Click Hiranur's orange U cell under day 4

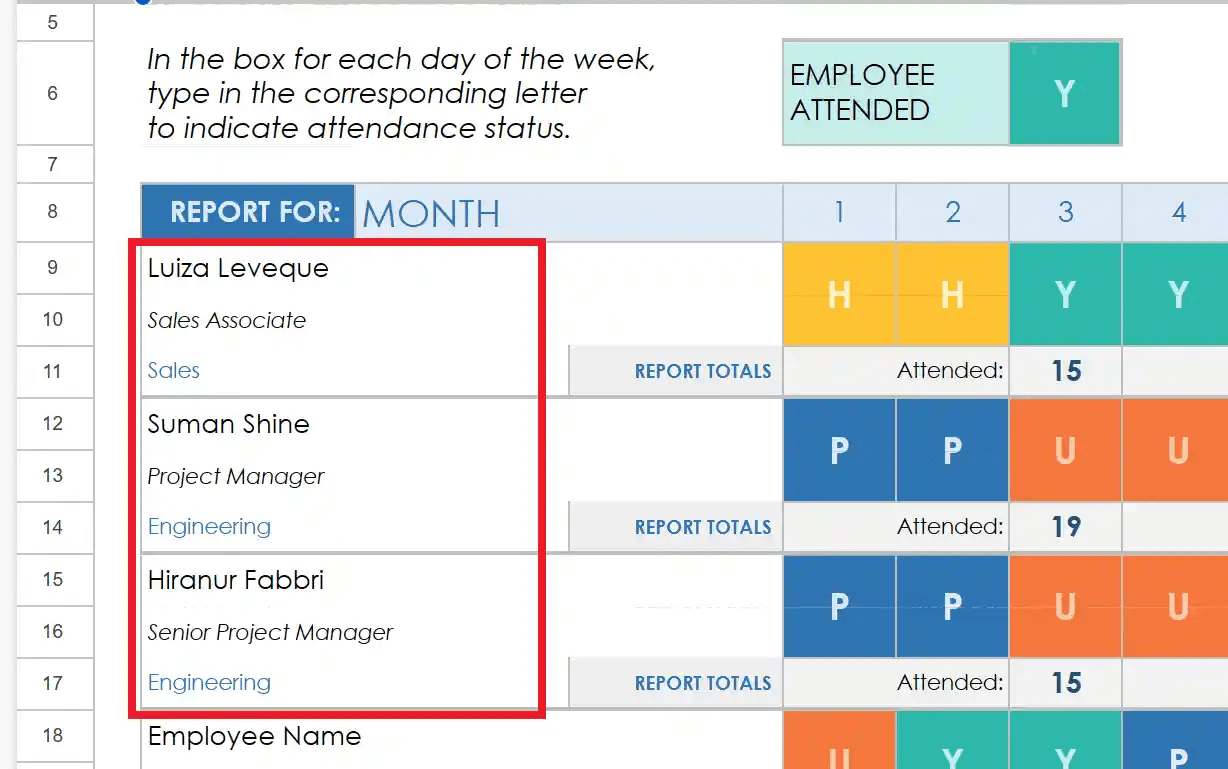tap(1177, 606)
